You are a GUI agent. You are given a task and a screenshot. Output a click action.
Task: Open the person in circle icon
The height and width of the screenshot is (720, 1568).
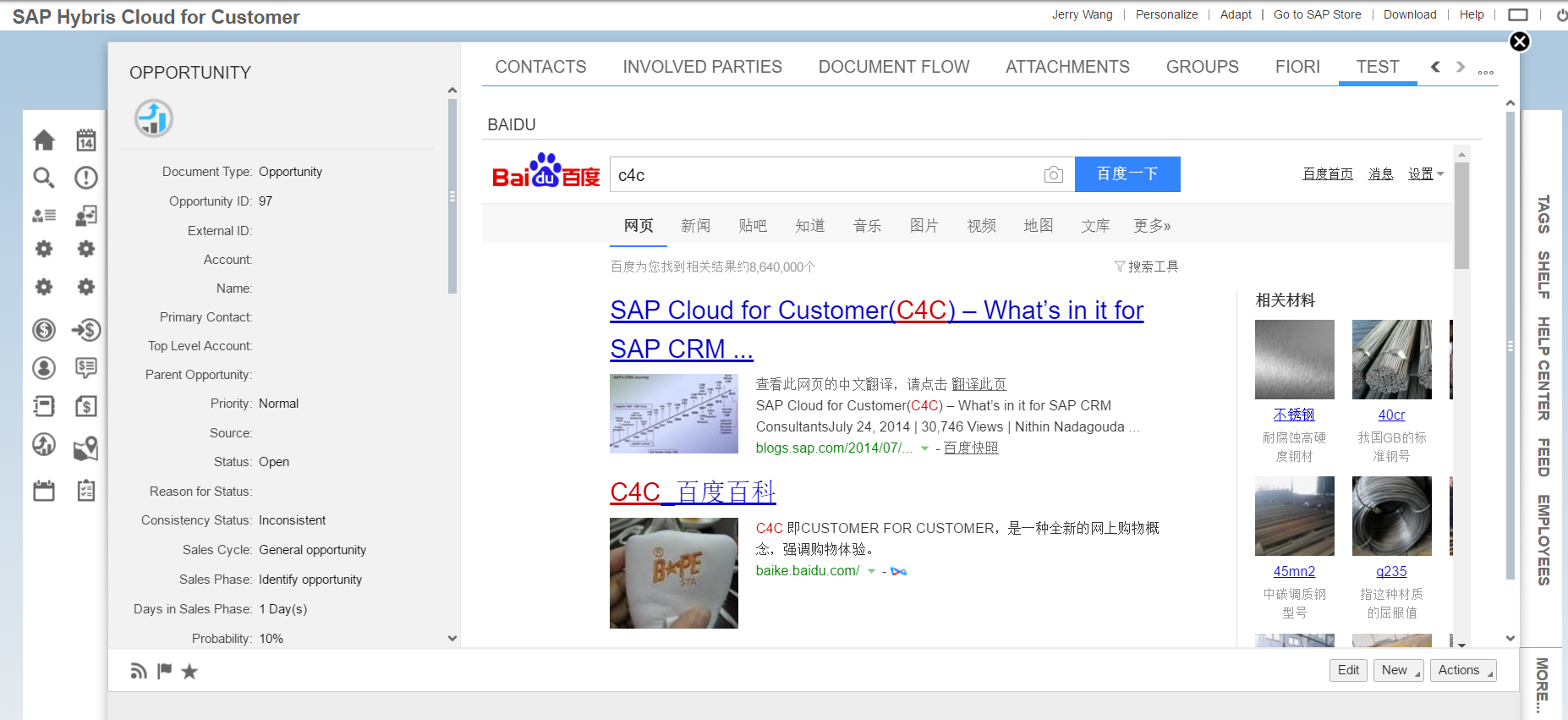pyautogui.click(x=44, y=368)
